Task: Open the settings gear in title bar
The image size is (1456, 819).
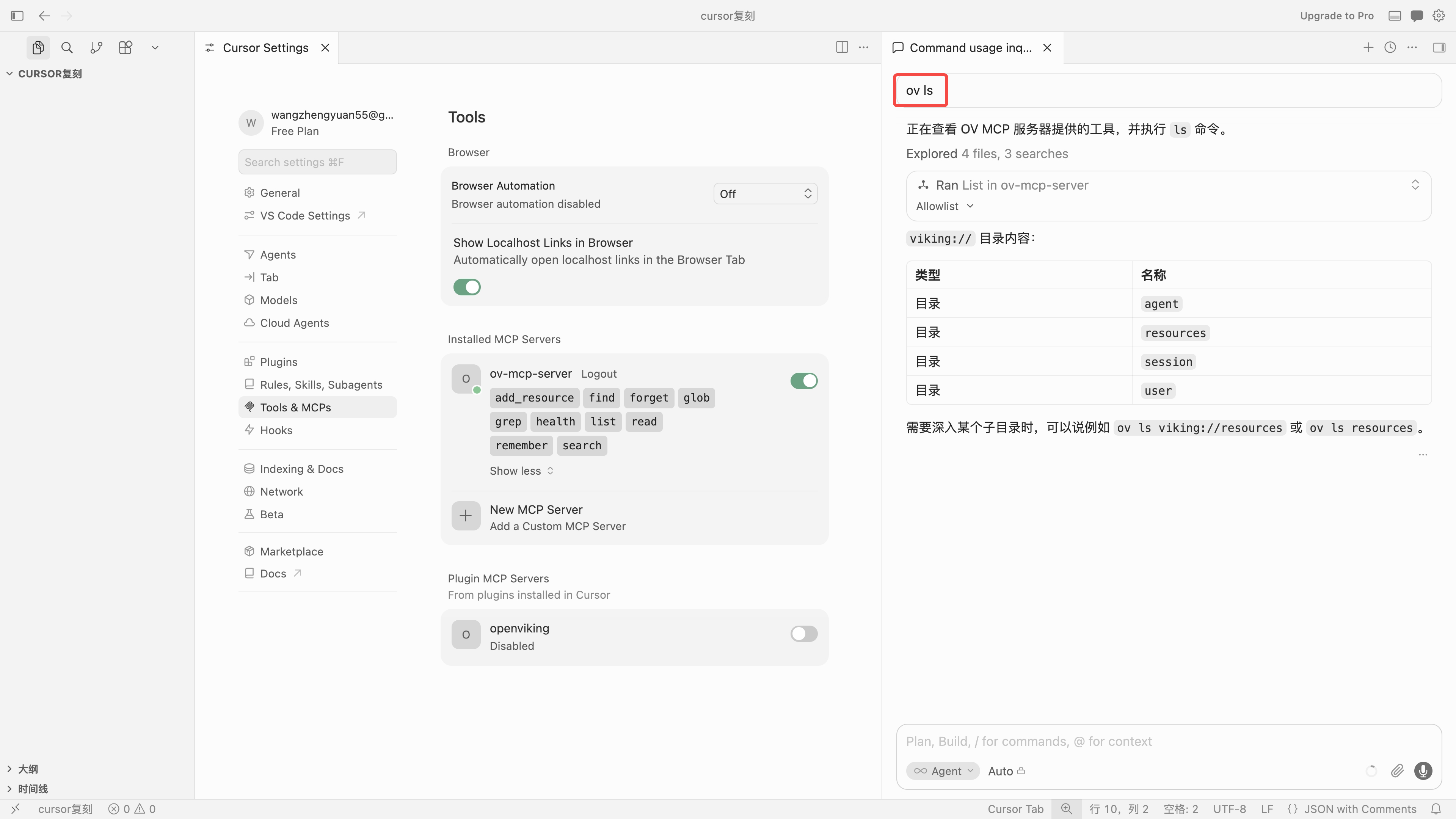Action: click(1439, 16)
